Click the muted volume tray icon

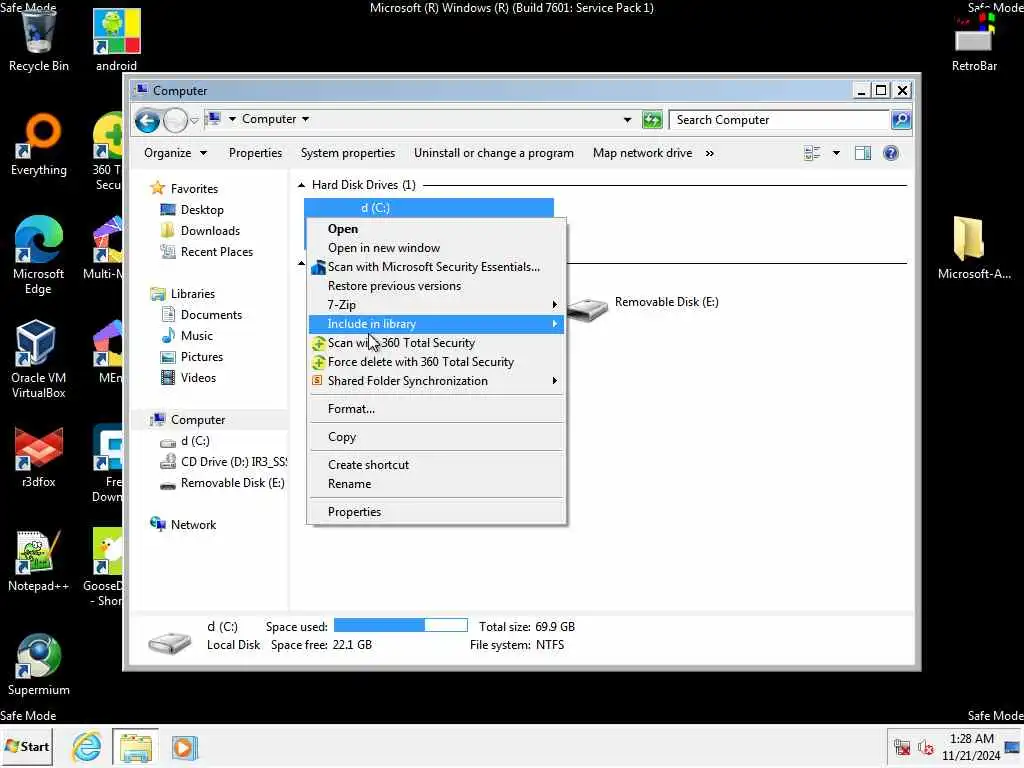click(925, 747)
